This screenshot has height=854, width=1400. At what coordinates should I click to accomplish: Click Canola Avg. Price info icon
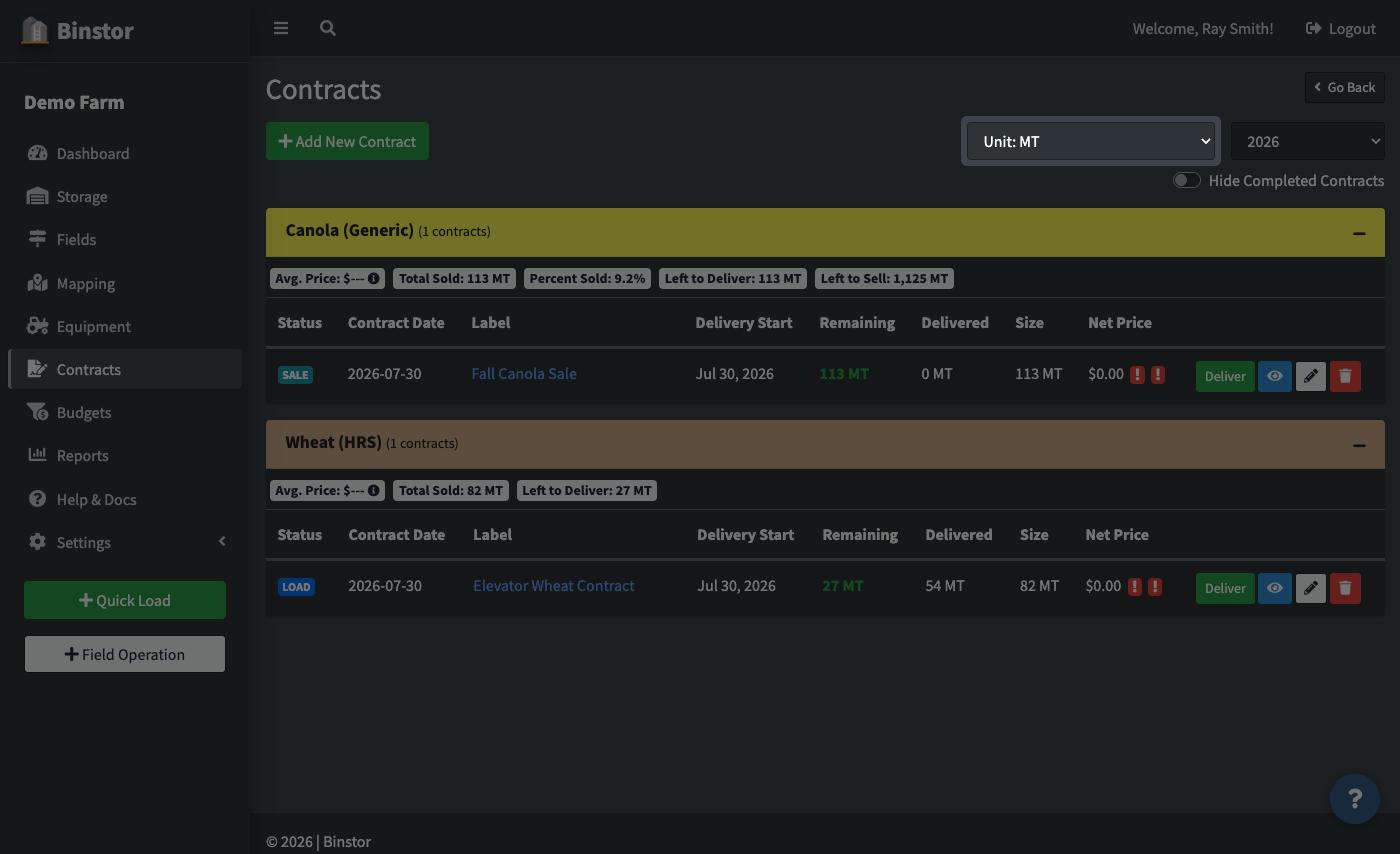374,278
